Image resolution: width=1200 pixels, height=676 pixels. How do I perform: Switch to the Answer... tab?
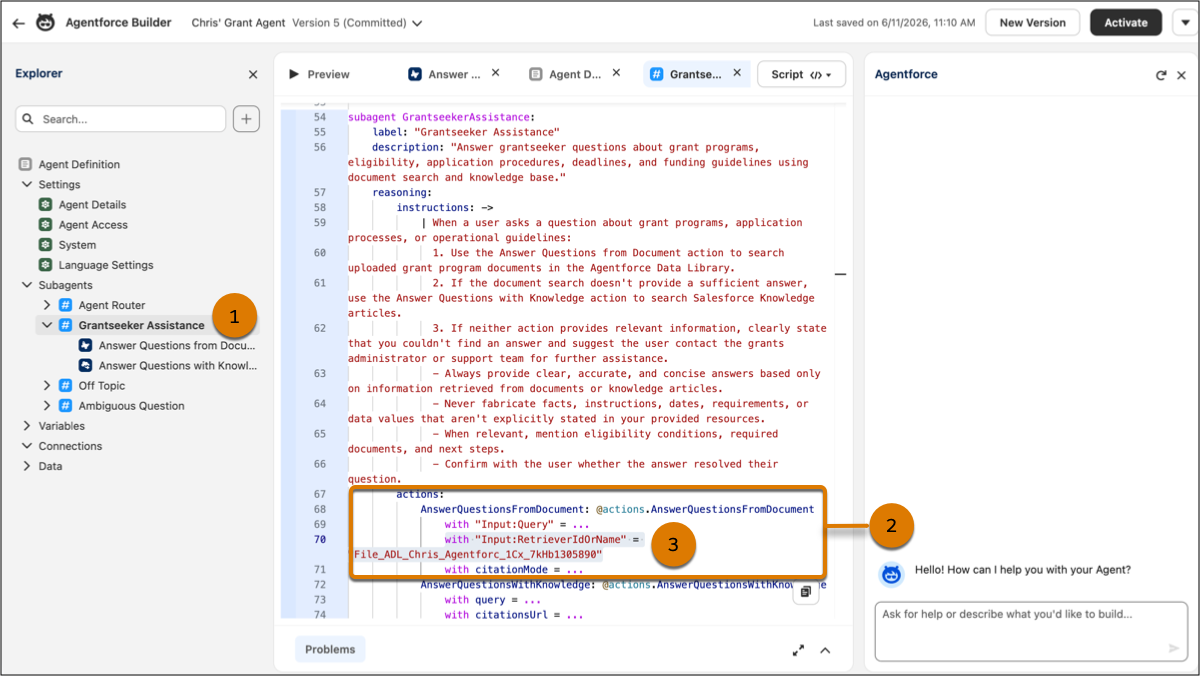[x=445, y=74]
